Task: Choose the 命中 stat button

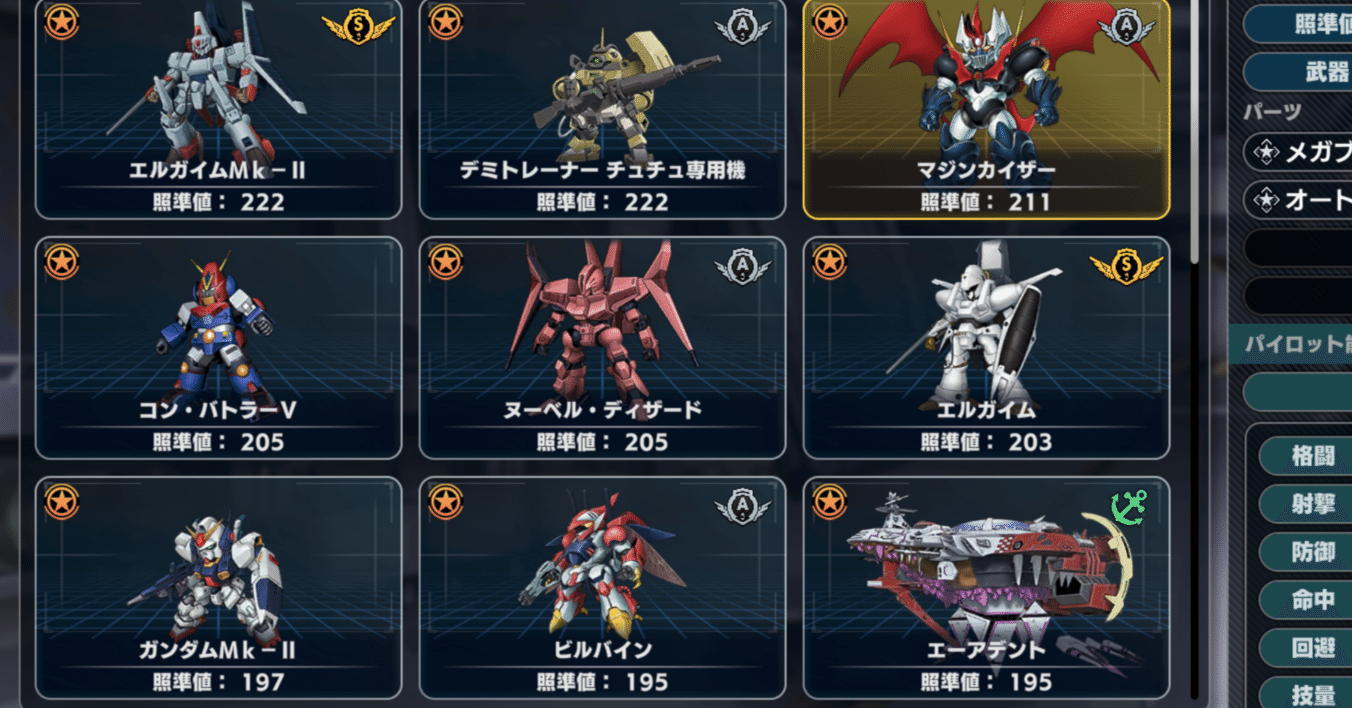Action: coord(1306,600)
